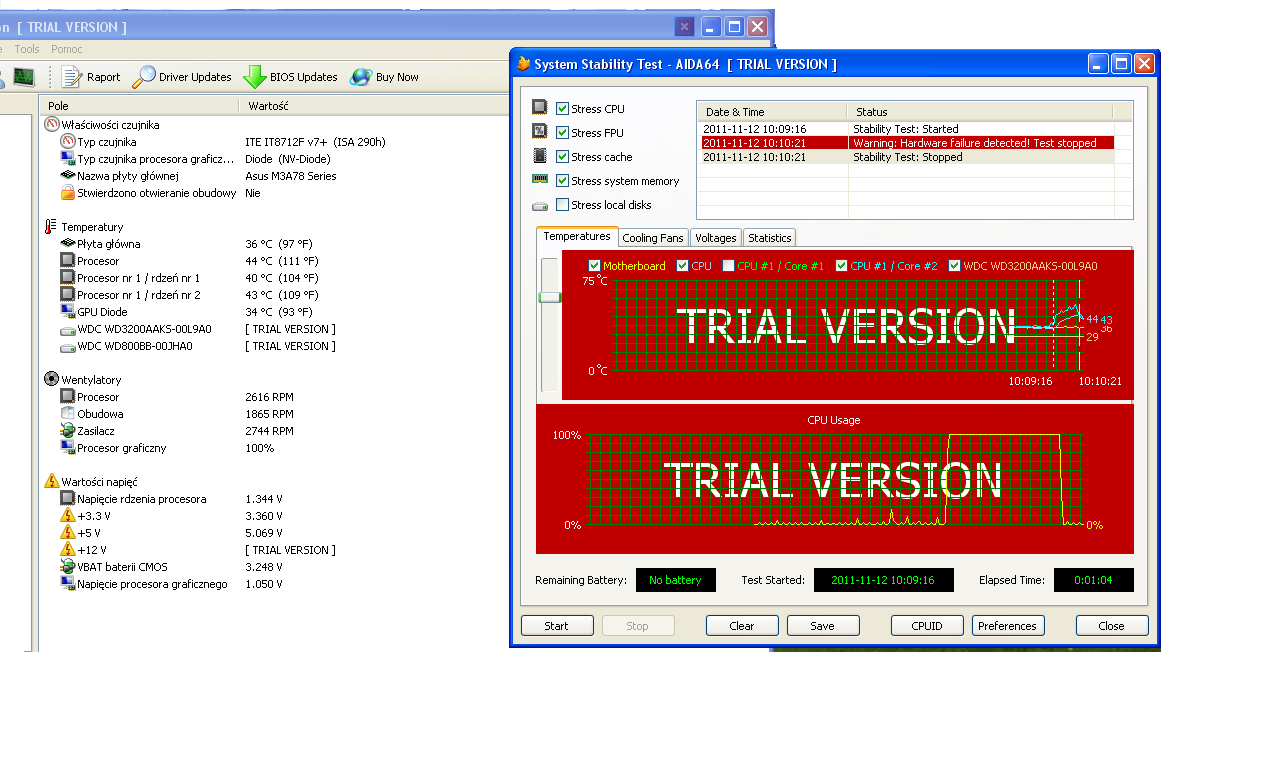Image resolution: width=1280 pixels, height=768 pixels.
Task: Start the stability test
Action: (557, 626)
